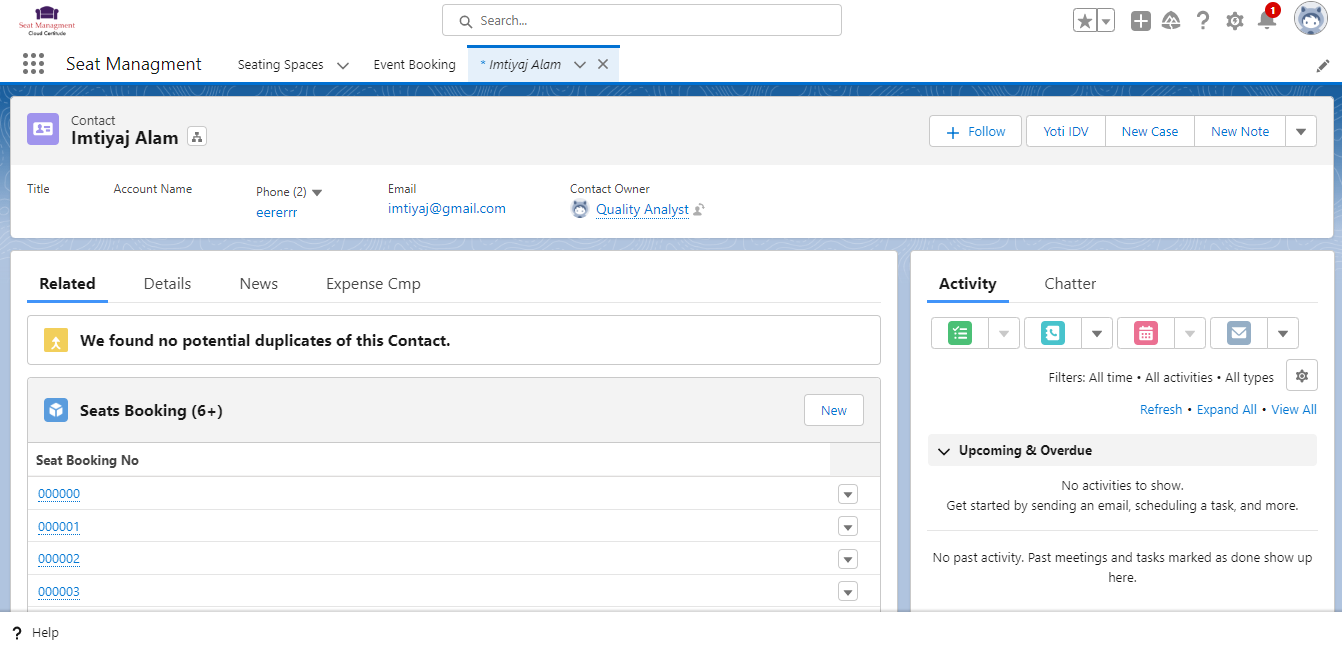The image size is (1342, 649).
Task: Open row actions dropdown for booking 000001
Action: point(848,527)
